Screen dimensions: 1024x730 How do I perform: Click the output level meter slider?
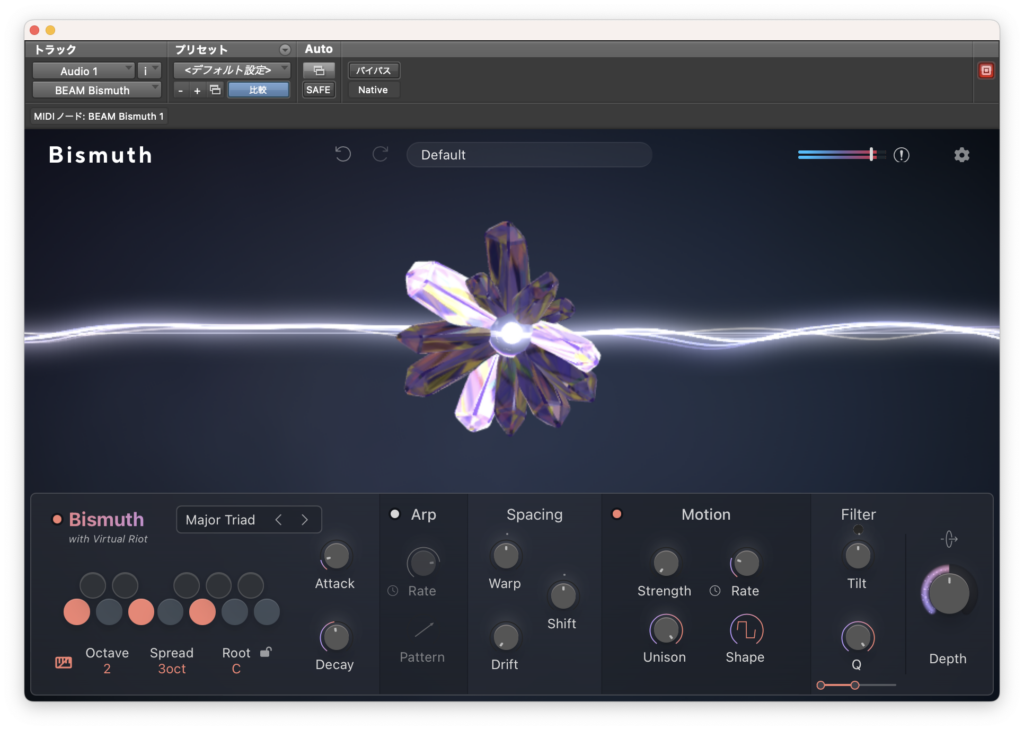(841, 155)
